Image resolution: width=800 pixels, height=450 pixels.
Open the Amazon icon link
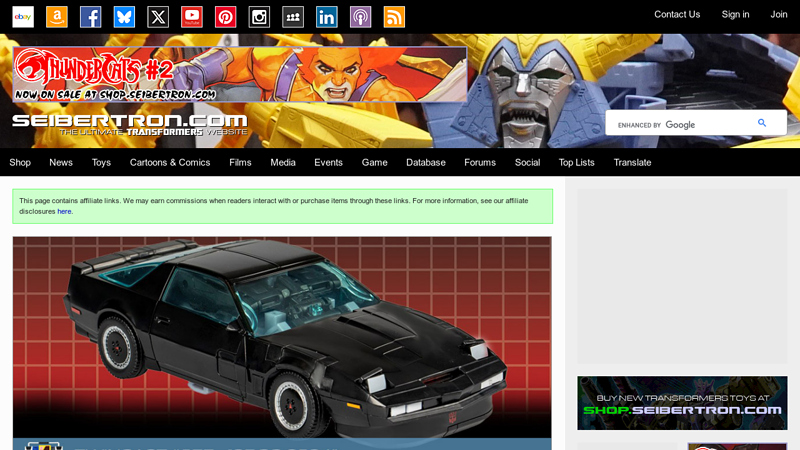coord(57,17)
